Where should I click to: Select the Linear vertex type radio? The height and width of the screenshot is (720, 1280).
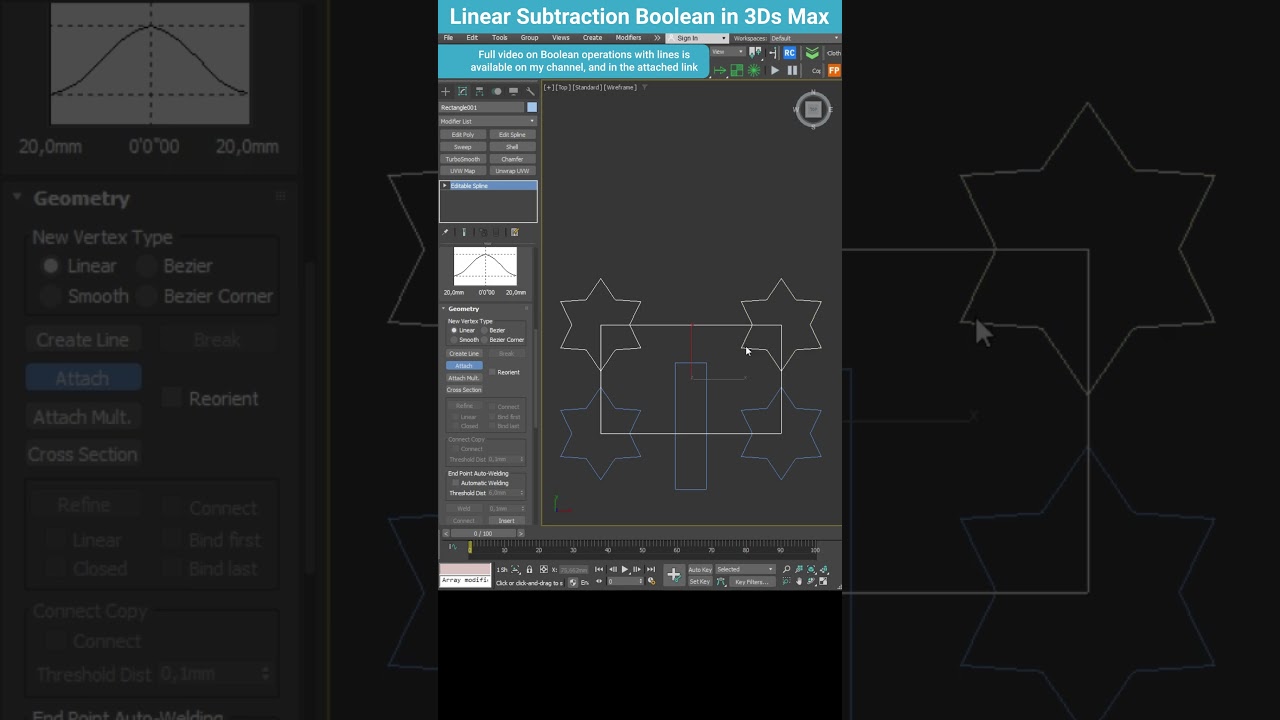(454, 330)
